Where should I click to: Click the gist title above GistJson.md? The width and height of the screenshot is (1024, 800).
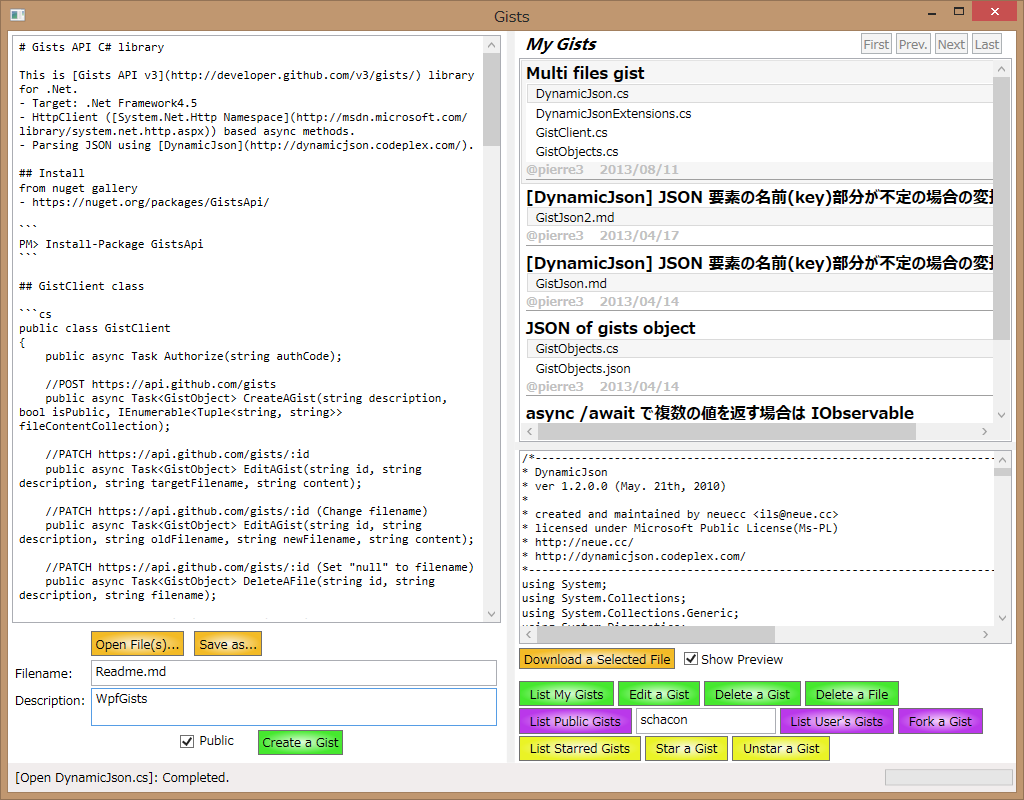point(760,263)
